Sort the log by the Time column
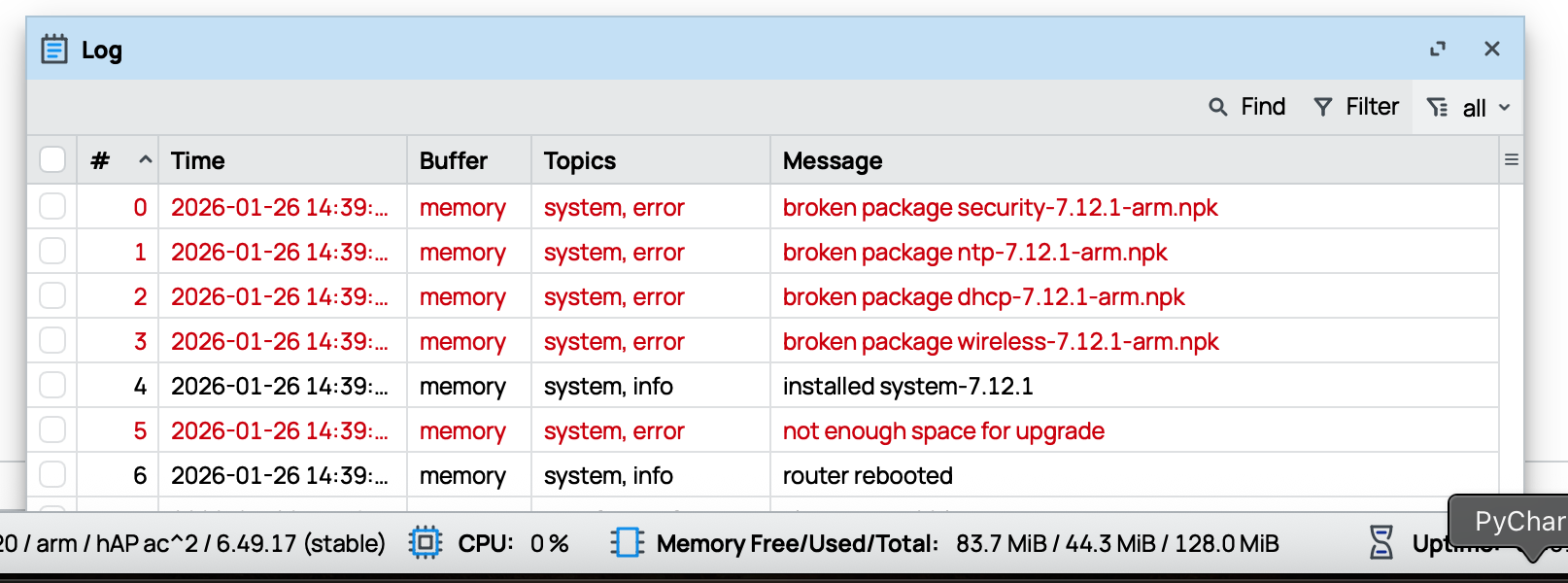 198,160
